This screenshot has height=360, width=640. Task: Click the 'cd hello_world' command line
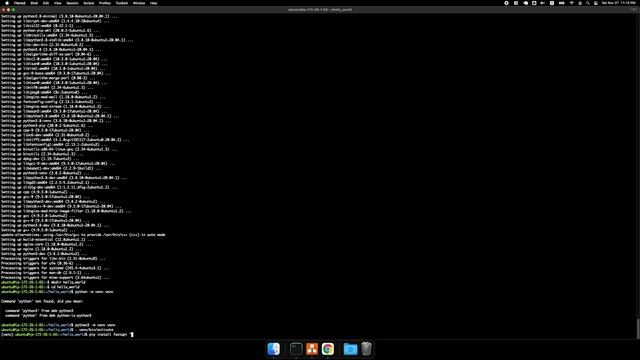40,287
